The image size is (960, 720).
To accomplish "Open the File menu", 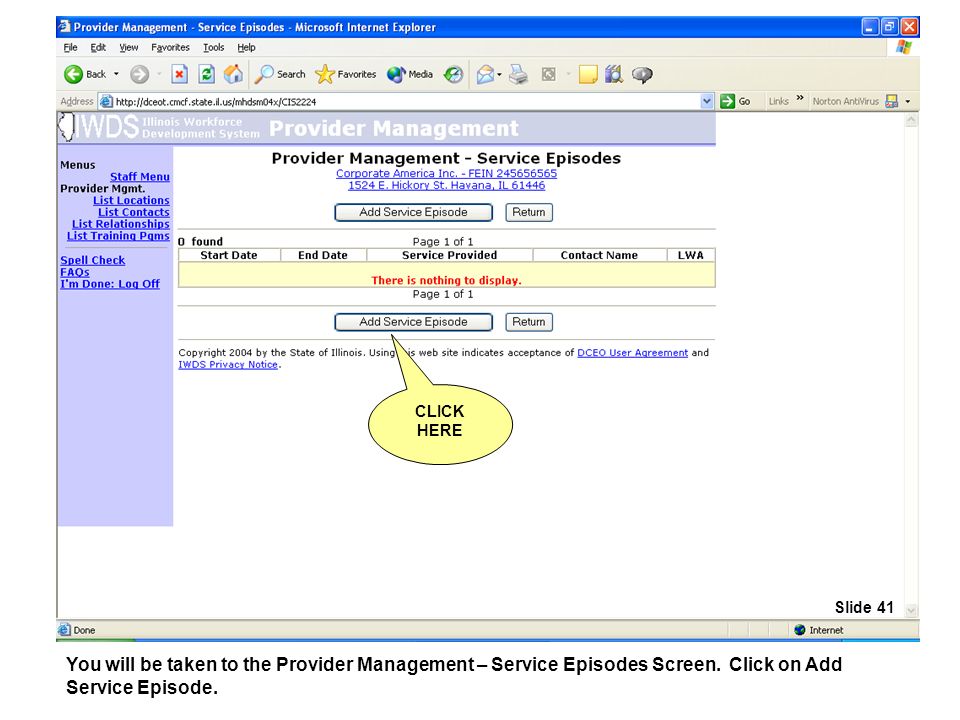I will (x=70, y=48).
